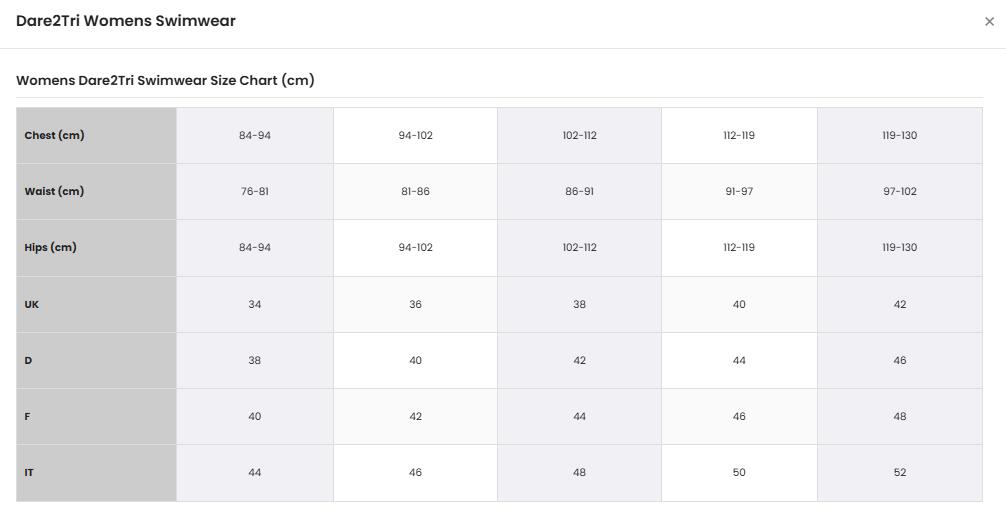Screen dimensions: 1006x516
Task: Click the F row header cell
Action: pos(96,417)
